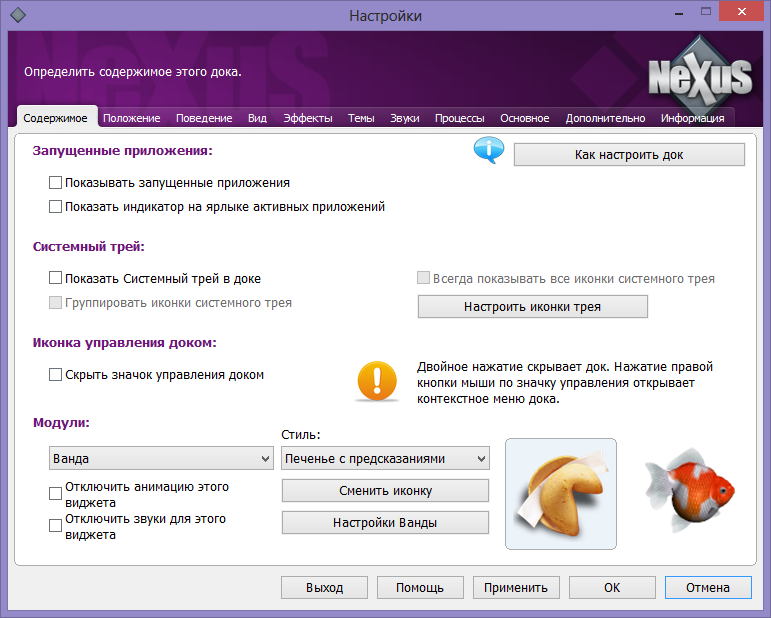Check Отключить звуки для этого виджета
This screenshot has height=618, width=771.
[x=56, y=526]
